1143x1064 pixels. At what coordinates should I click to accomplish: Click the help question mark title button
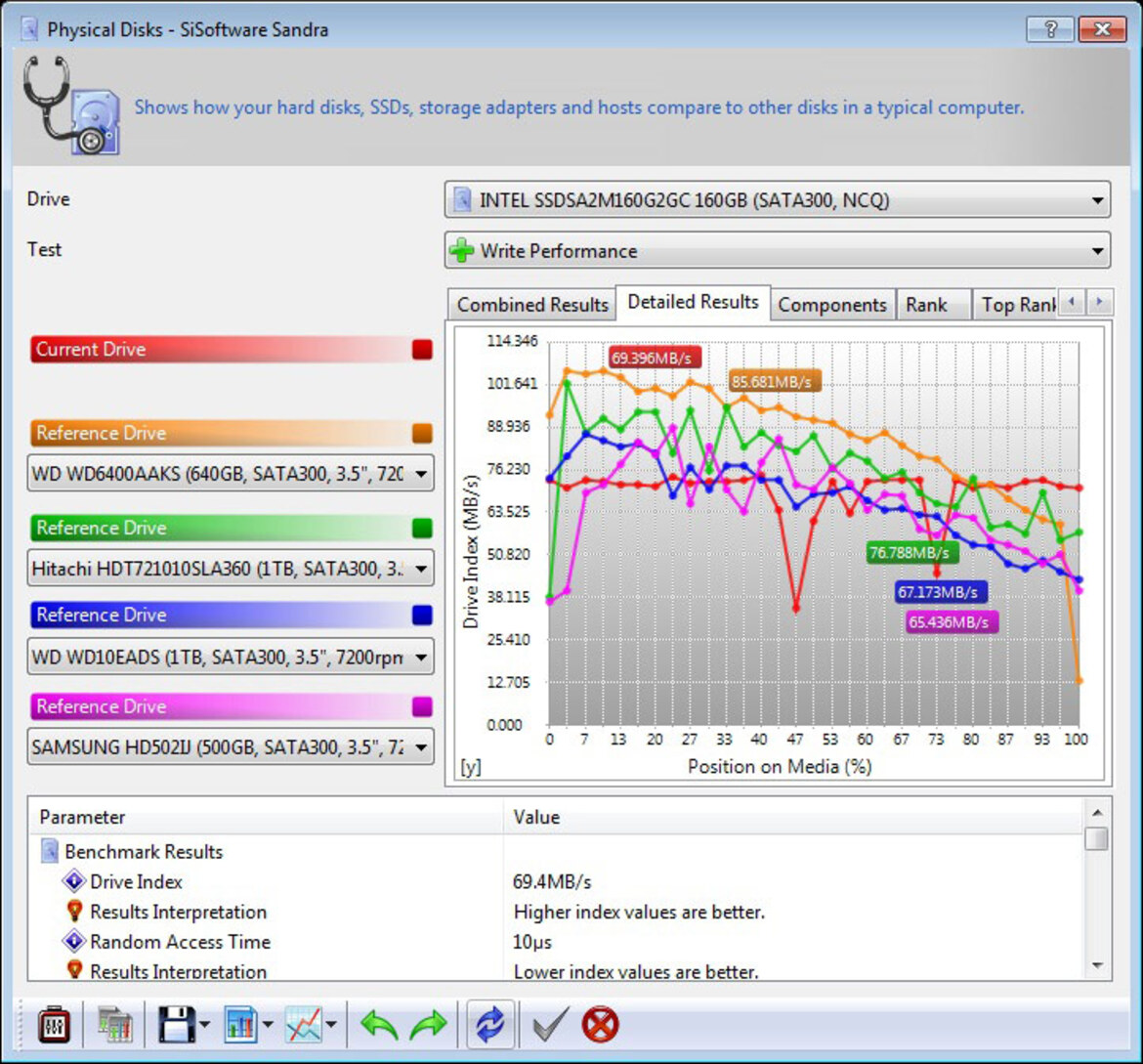coord(1049,29)
